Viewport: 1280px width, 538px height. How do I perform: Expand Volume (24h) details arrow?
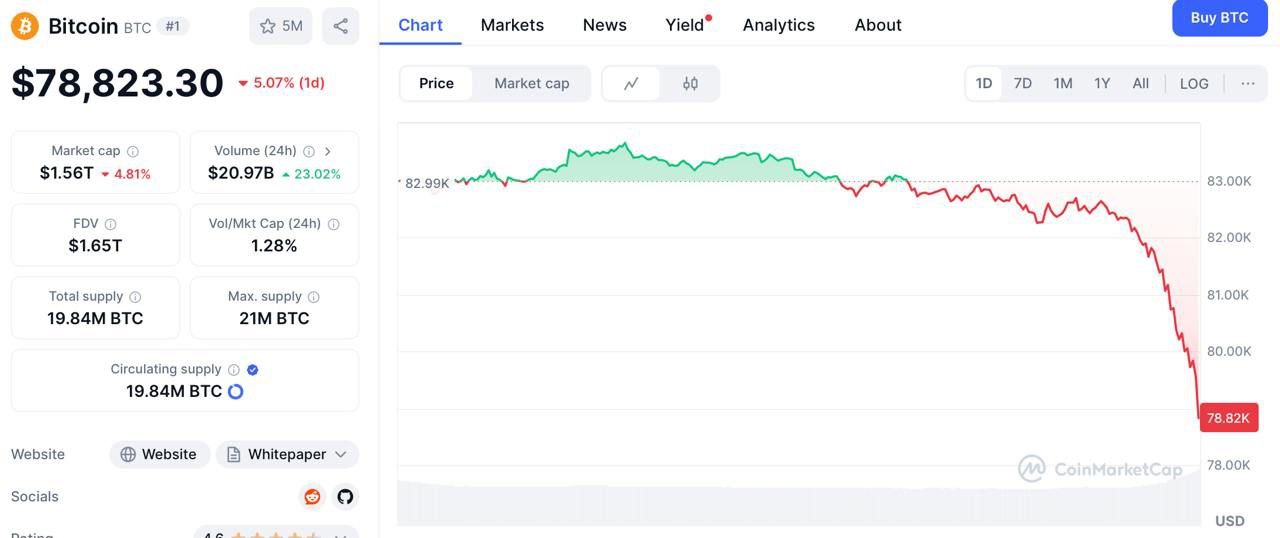pos(328,151)
